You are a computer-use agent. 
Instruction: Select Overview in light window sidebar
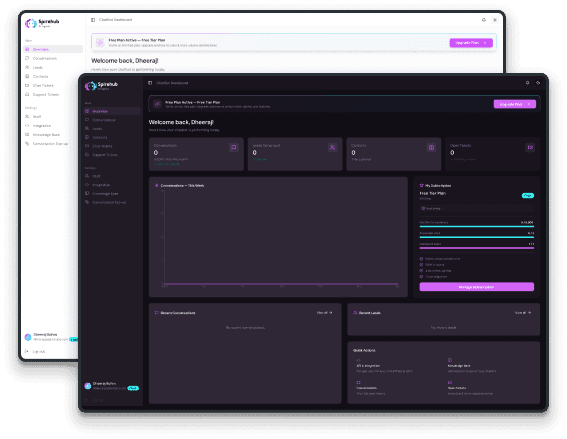(53, 49)
